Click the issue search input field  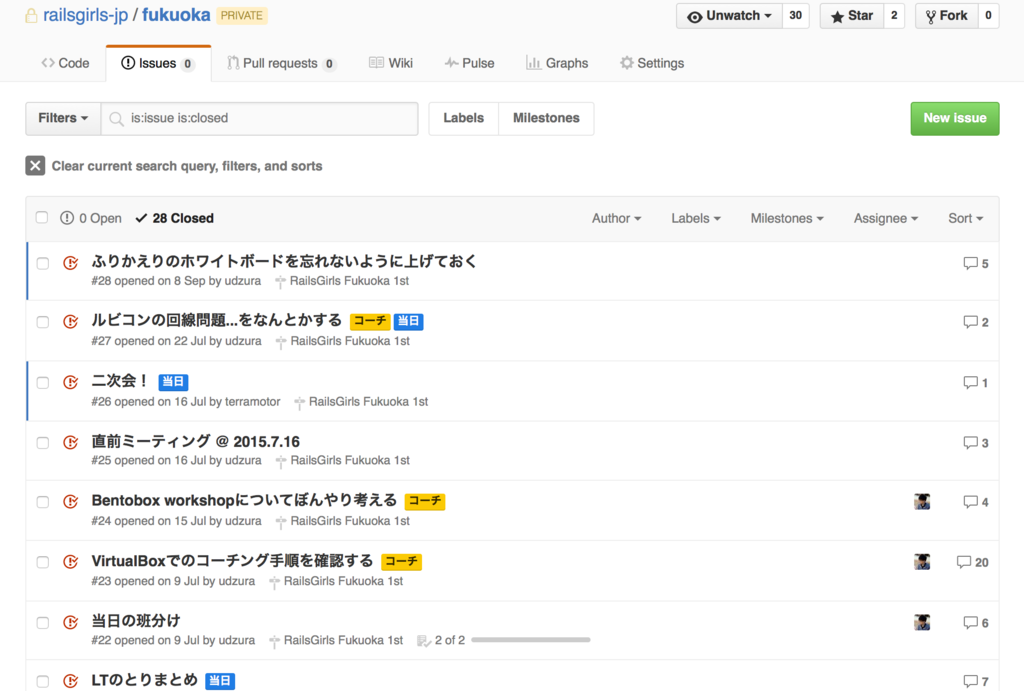click(x=260, y=118)
